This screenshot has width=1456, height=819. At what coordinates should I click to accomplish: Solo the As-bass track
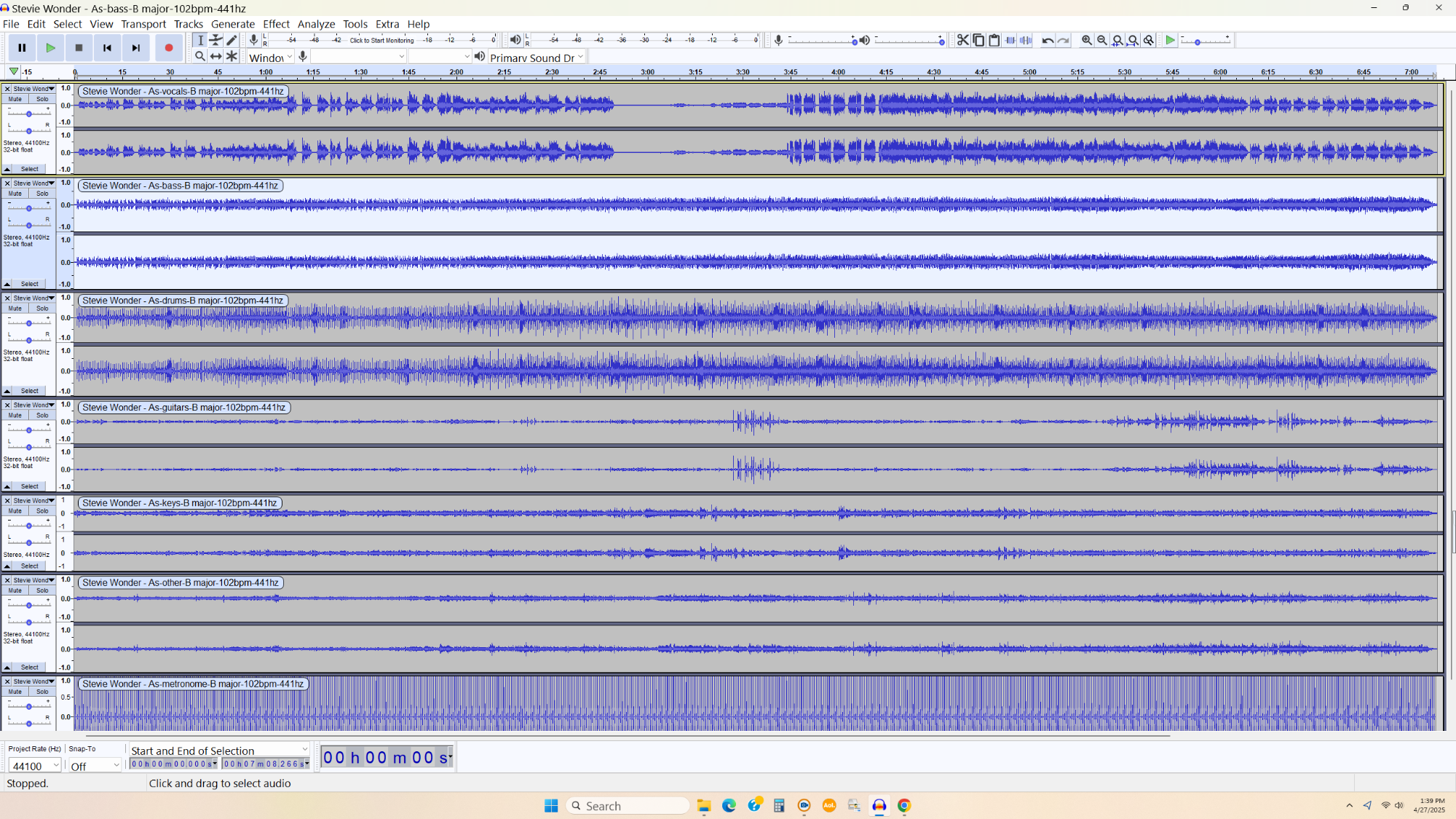point(43,194)
